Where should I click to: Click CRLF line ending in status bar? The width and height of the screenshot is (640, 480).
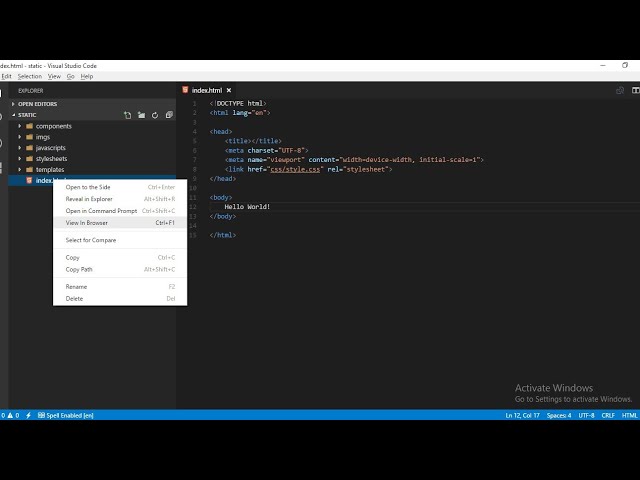(x=608, y=416)
